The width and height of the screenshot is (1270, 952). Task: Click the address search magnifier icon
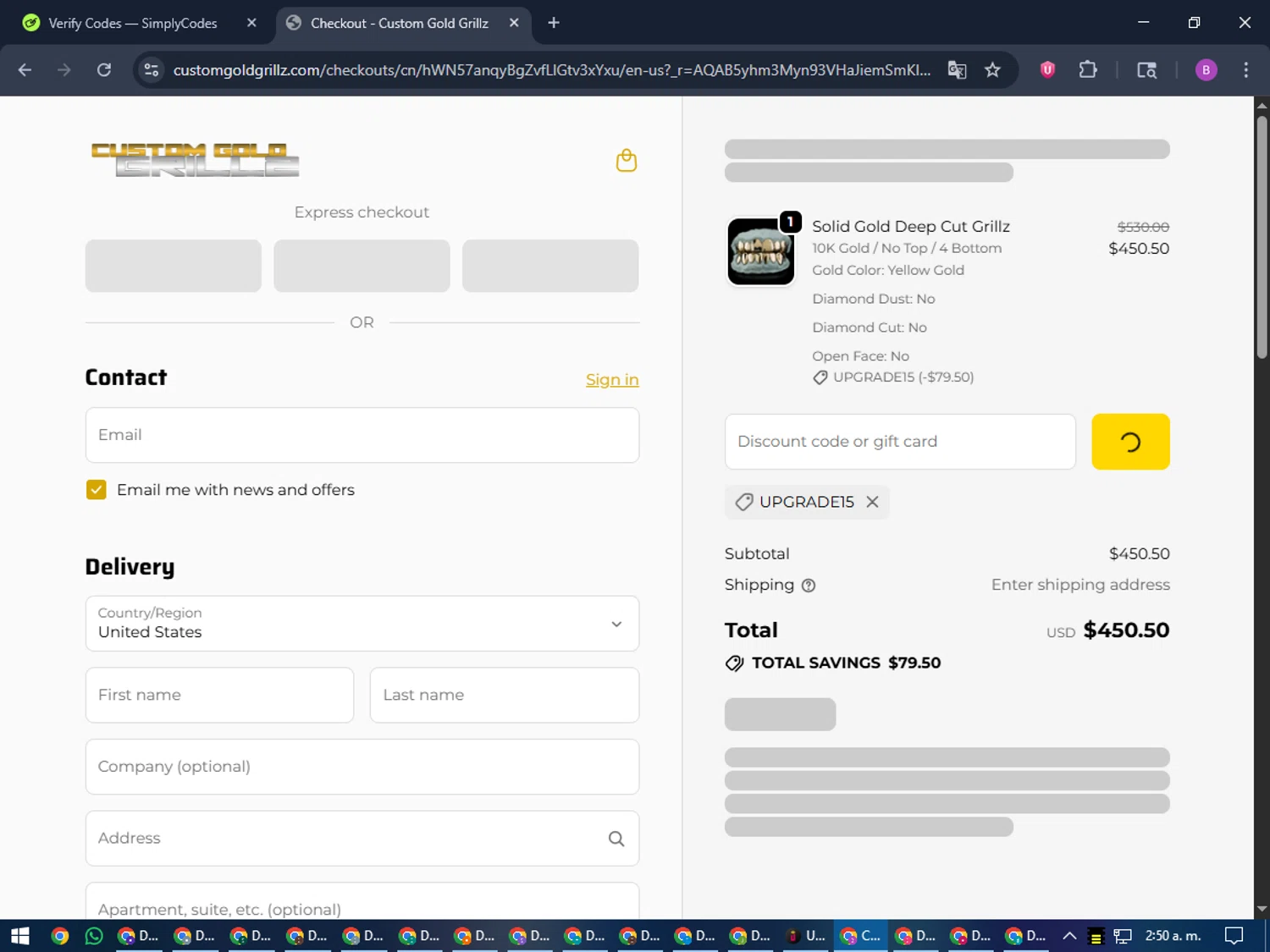(x=616, y=839)
